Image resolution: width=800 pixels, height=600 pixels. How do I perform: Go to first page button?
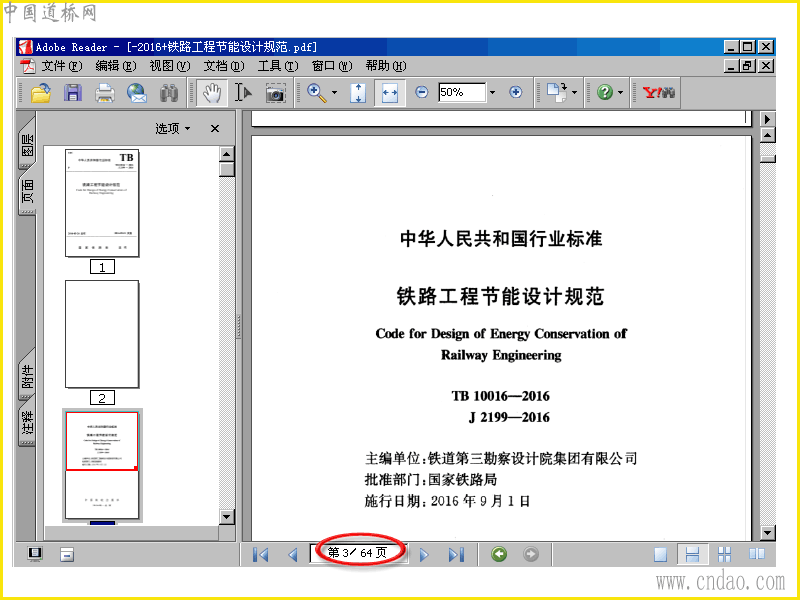261,554
